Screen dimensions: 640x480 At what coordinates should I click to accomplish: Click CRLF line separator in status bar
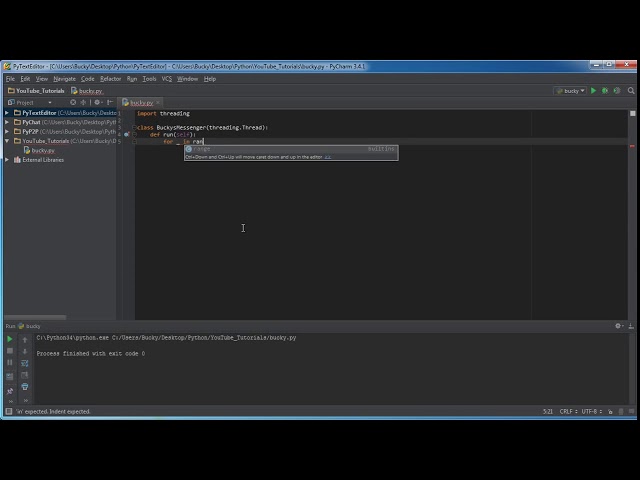[x=568, y=411]
